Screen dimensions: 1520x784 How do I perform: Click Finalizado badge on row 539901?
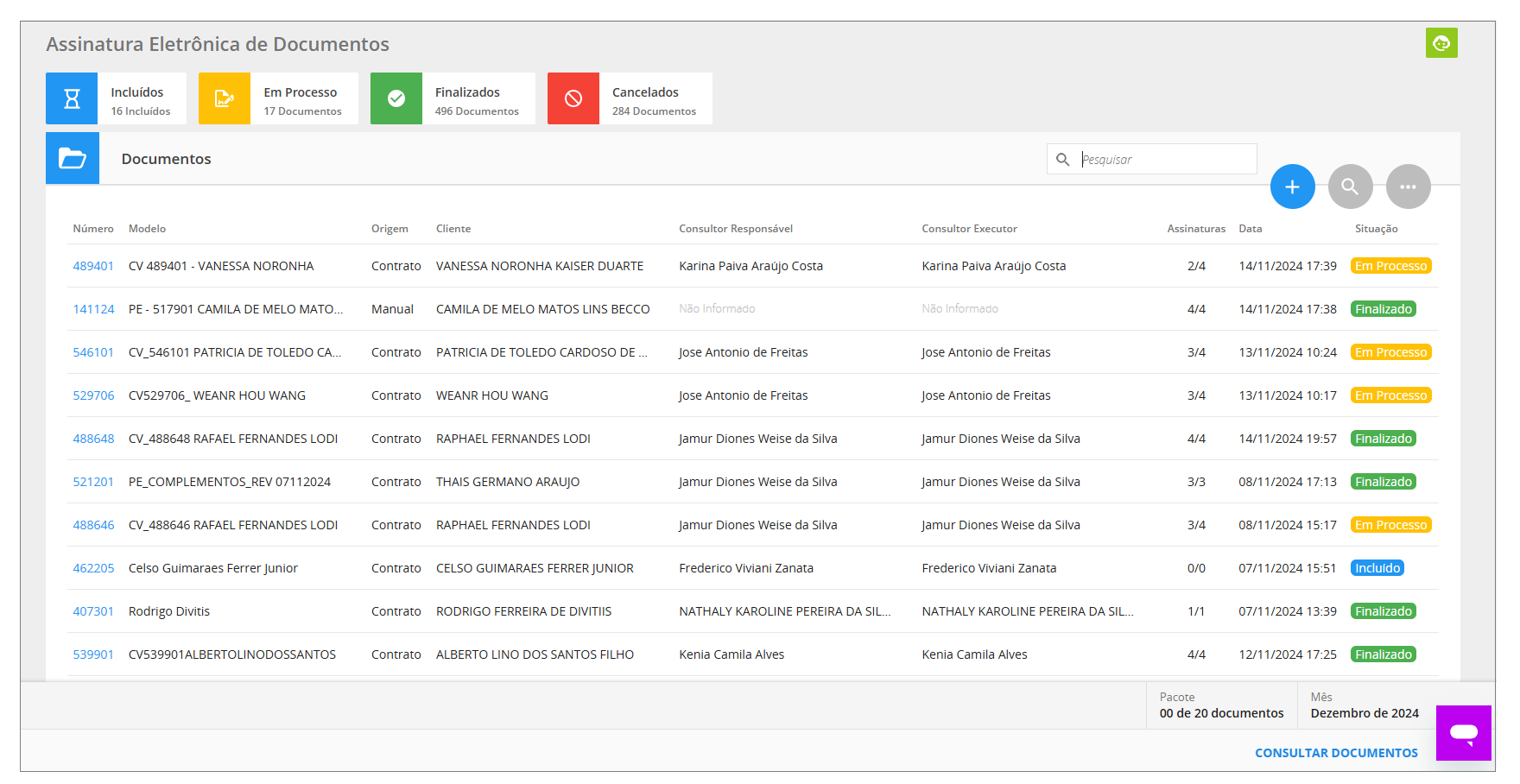[1383, 654]
